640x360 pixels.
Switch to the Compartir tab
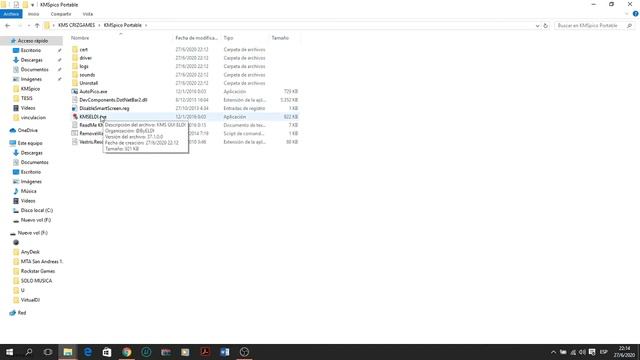point(61,14)
